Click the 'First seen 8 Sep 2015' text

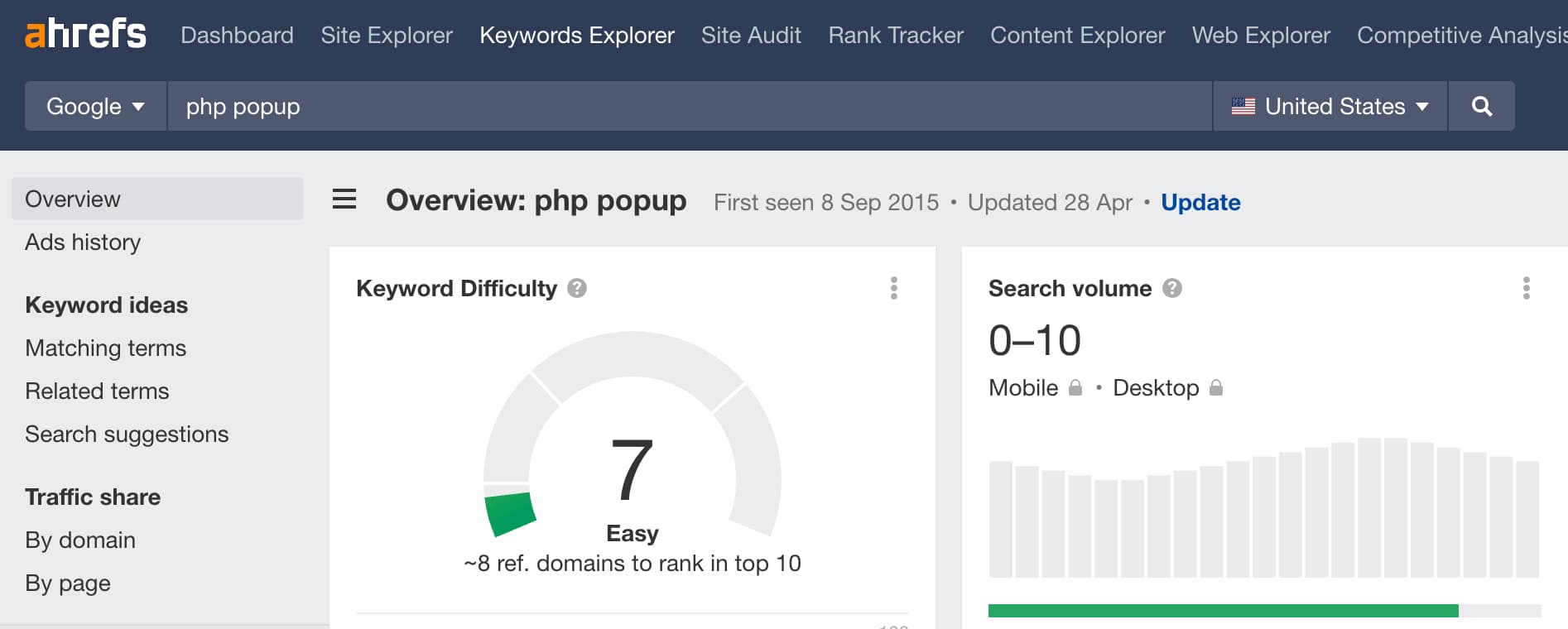826,202
